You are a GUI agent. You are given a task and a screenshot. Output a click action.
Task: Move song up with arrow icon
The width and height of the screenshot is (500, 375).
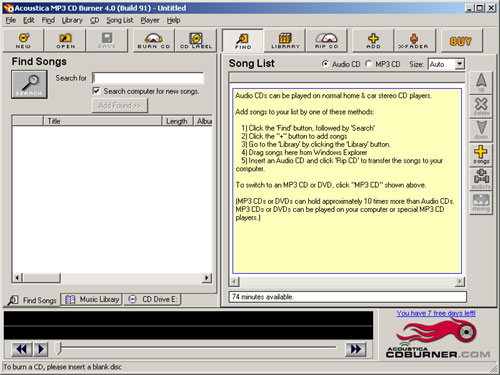tap(481, 82)
